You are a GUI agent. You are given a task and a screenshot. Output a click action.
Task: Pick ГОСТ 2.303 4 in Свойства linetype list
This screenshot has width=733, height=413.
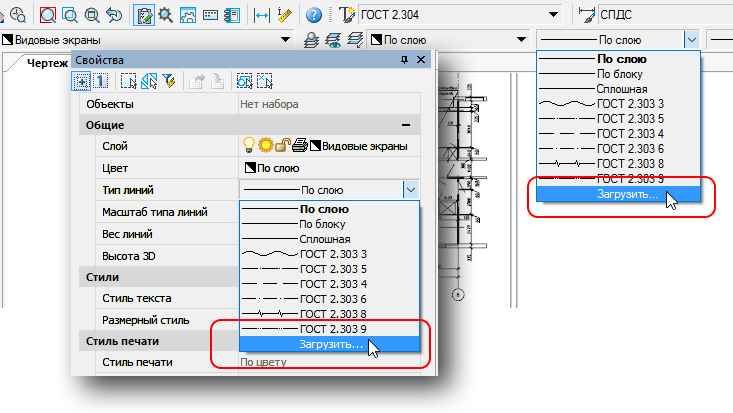coord(329,284)
